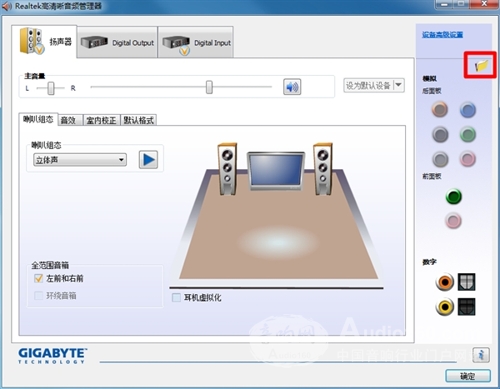Click the yellow digital coaxial connector
The image size is (500, 389).
point(445,306)
